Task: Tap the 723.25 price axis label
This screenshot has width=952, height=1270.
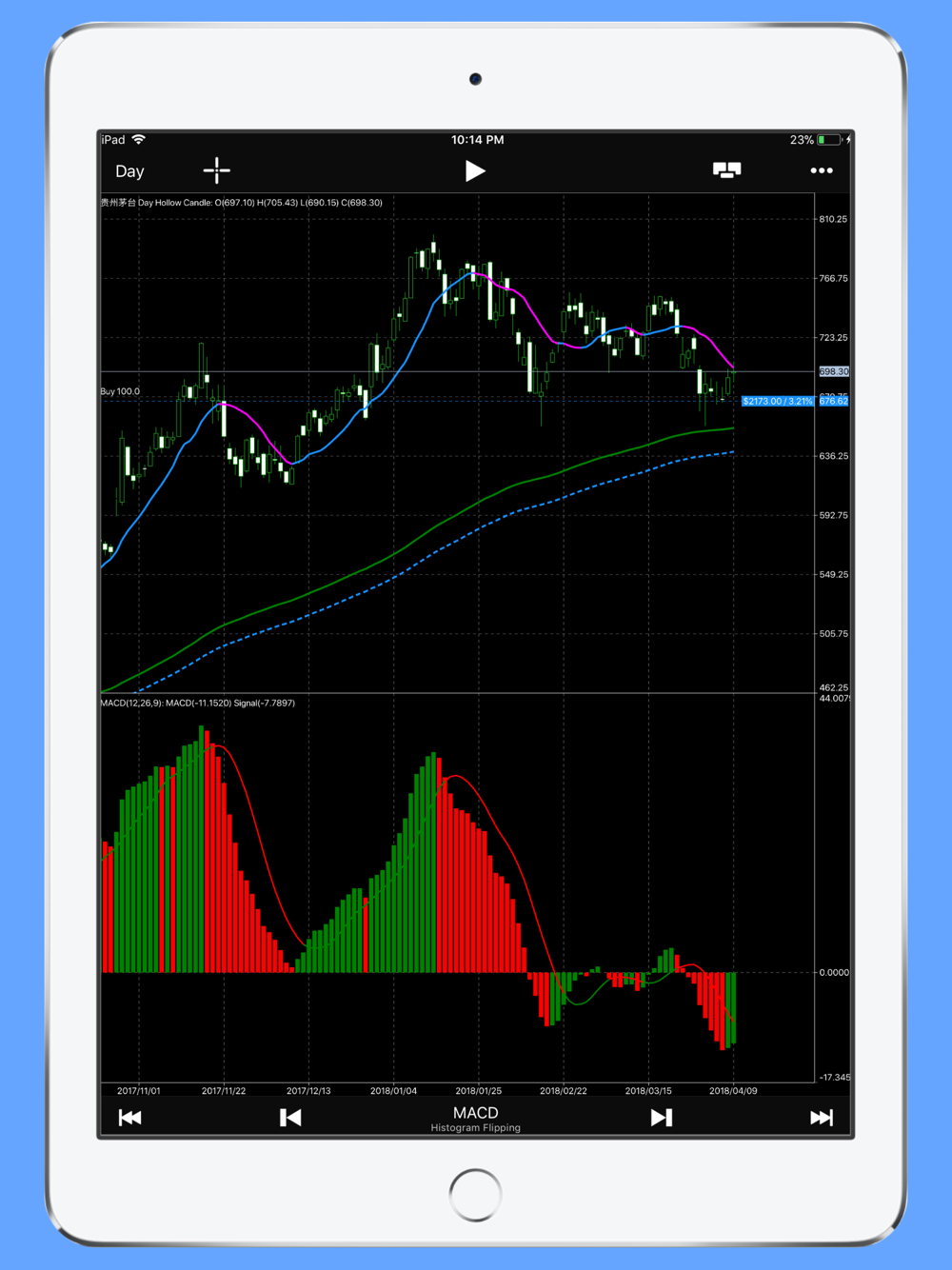Action: point(833,338)
